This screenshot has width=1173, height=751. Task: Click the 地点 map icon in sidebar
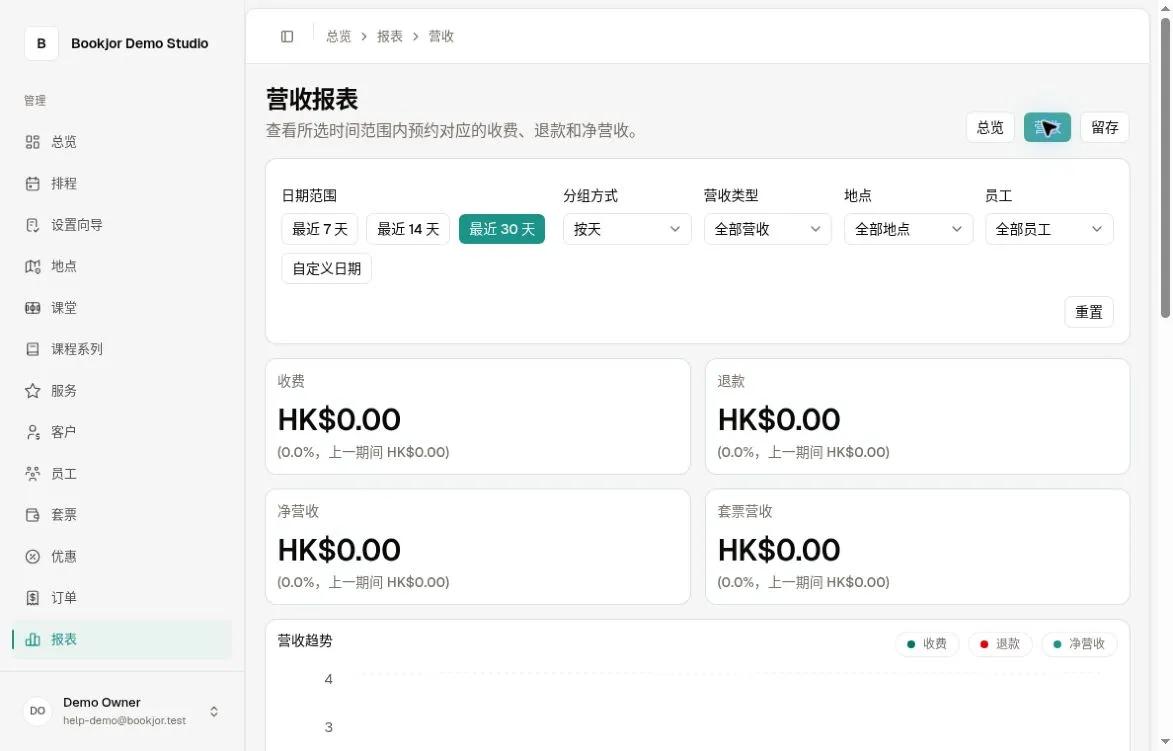pos(32,266)
